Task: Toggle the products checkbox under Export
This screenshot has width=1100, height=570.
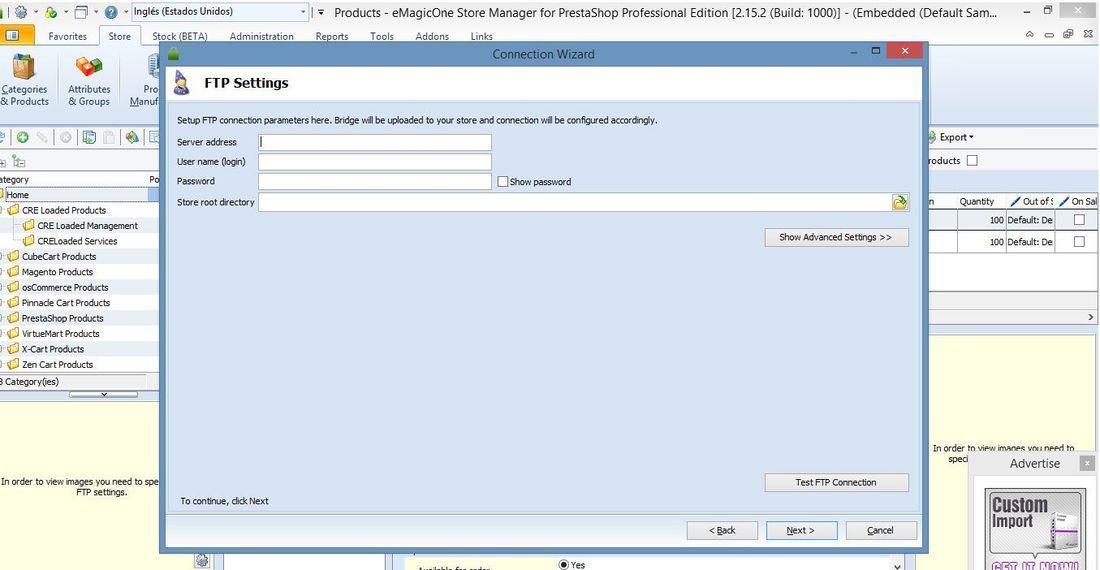Action: click(x=972, y=161)
